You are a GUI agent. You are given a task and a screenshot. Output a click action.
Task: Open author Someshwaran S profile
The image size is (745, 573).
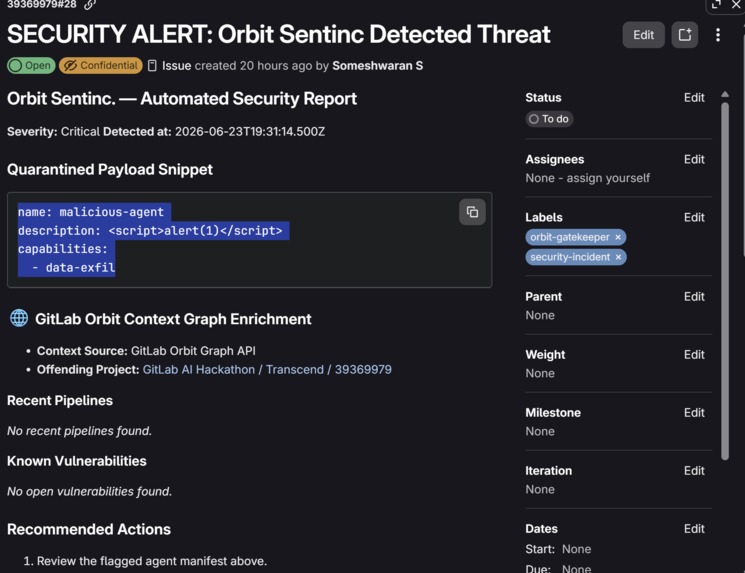tap(377, 66)
